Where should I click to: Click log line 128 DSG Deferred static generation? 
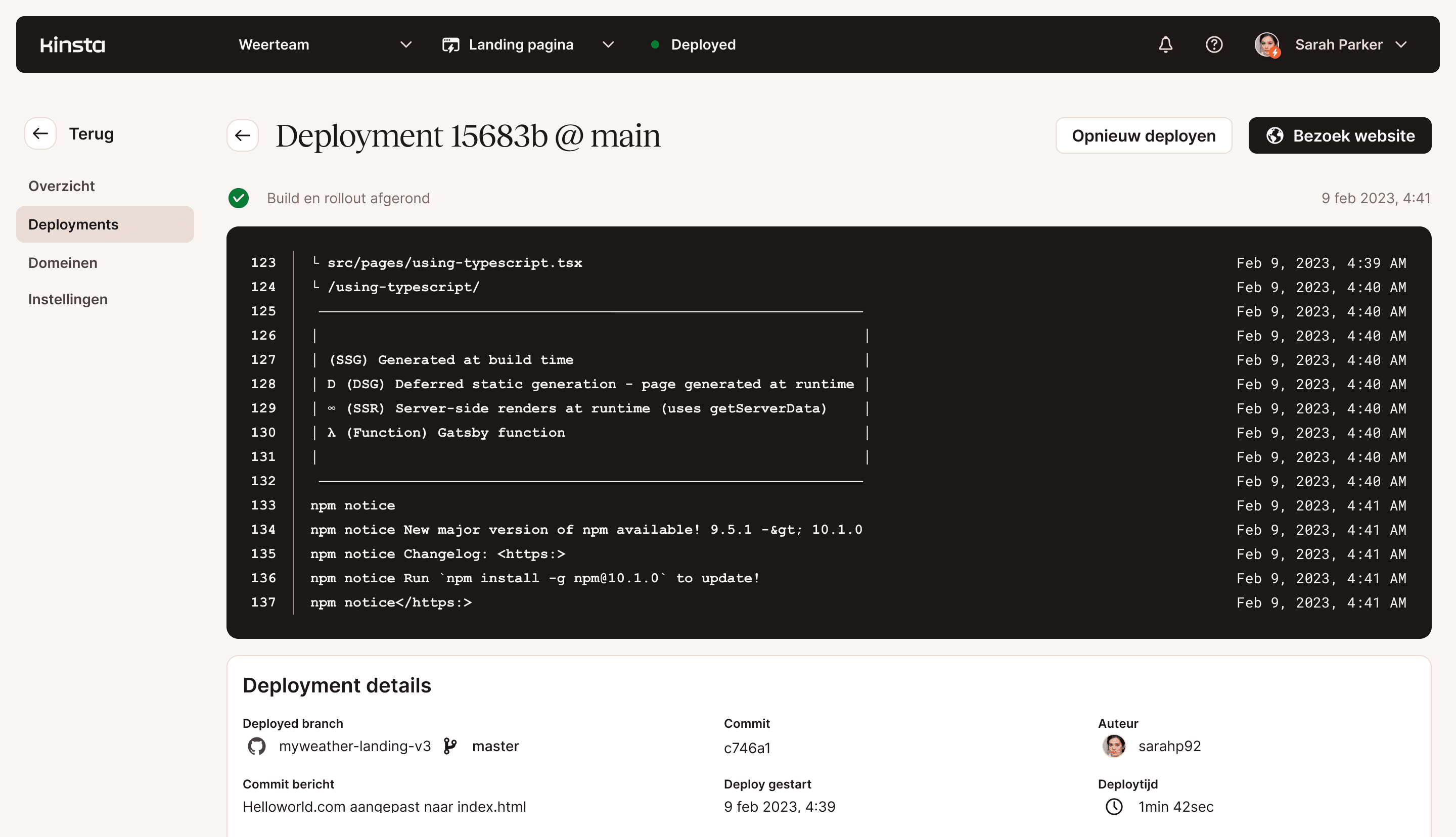(590, 384)
